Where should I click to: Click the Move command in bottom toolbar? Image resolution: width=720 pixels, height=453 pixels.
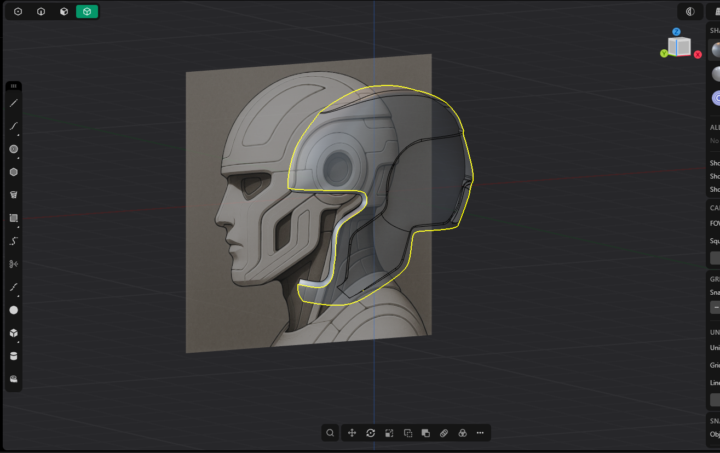pos(352,433)
